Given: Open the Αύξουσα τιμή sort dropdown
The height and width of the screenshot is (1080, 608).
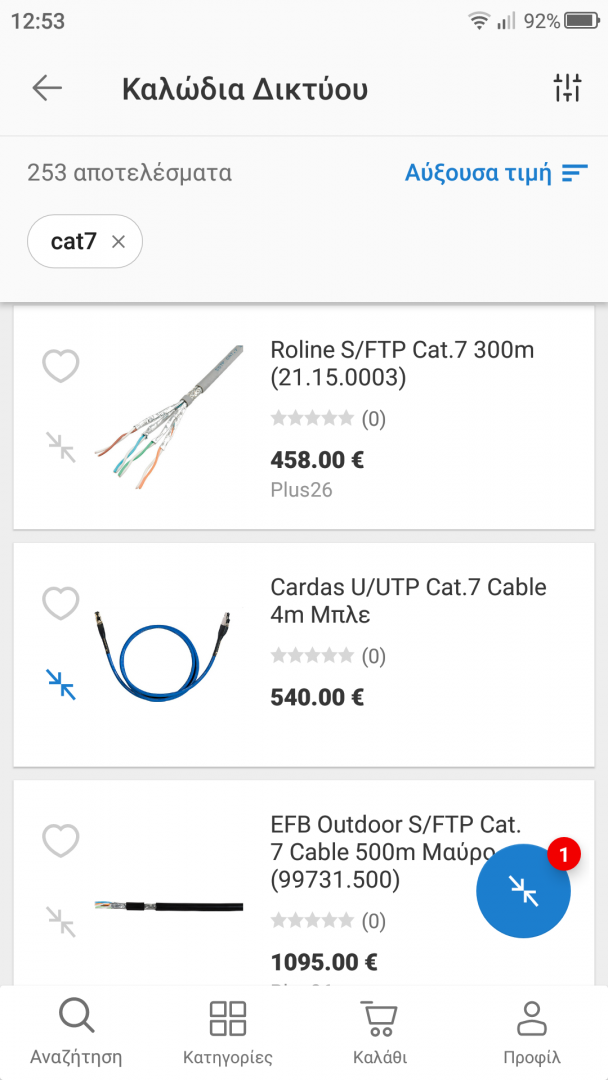Looking at the screenshot, I should click(495, 173).
